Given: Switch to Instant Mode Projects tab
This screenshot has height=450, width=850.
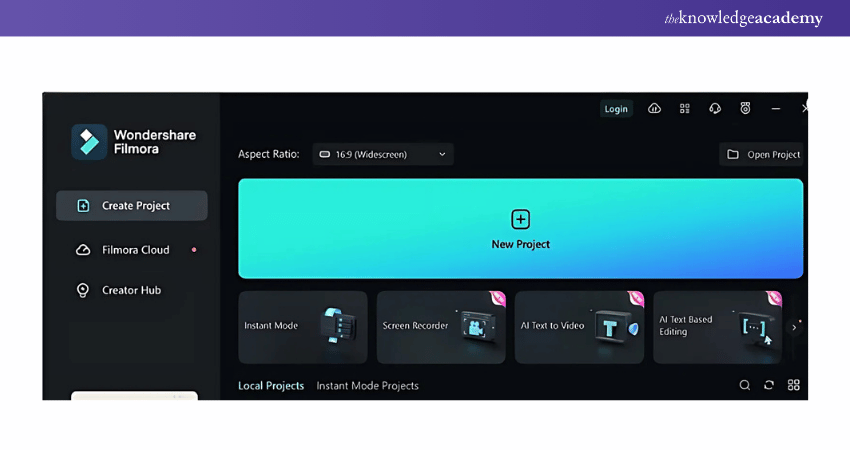Looking at the screenshot, I should click(x=367, y=385).
